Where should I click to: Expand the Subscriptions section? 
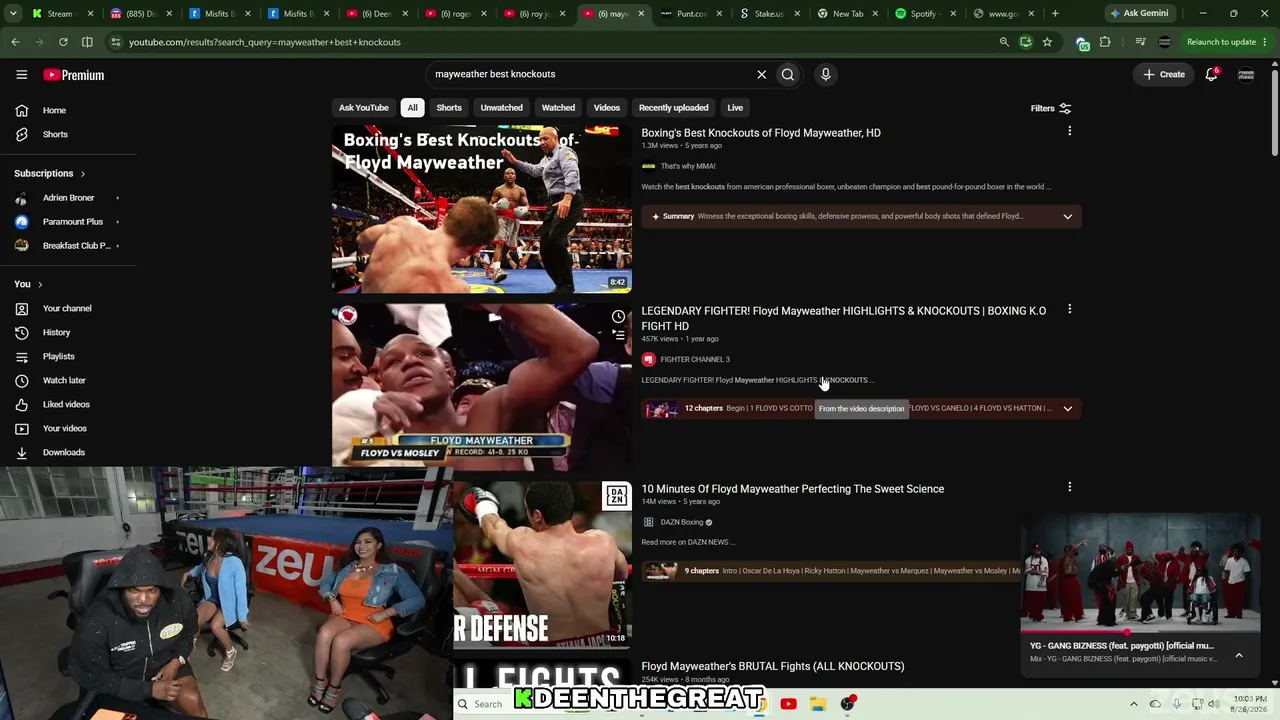click(x=50, y=173)
